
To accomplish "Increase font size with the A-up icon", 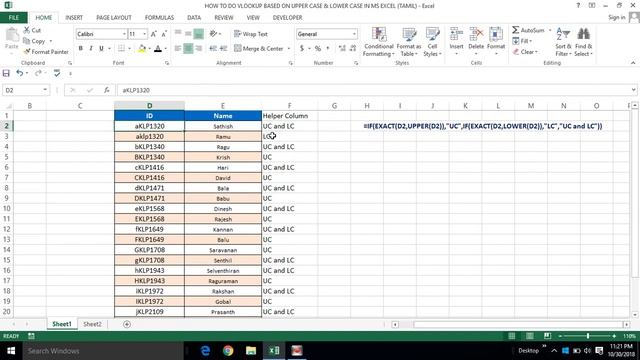I will [153, 34].
